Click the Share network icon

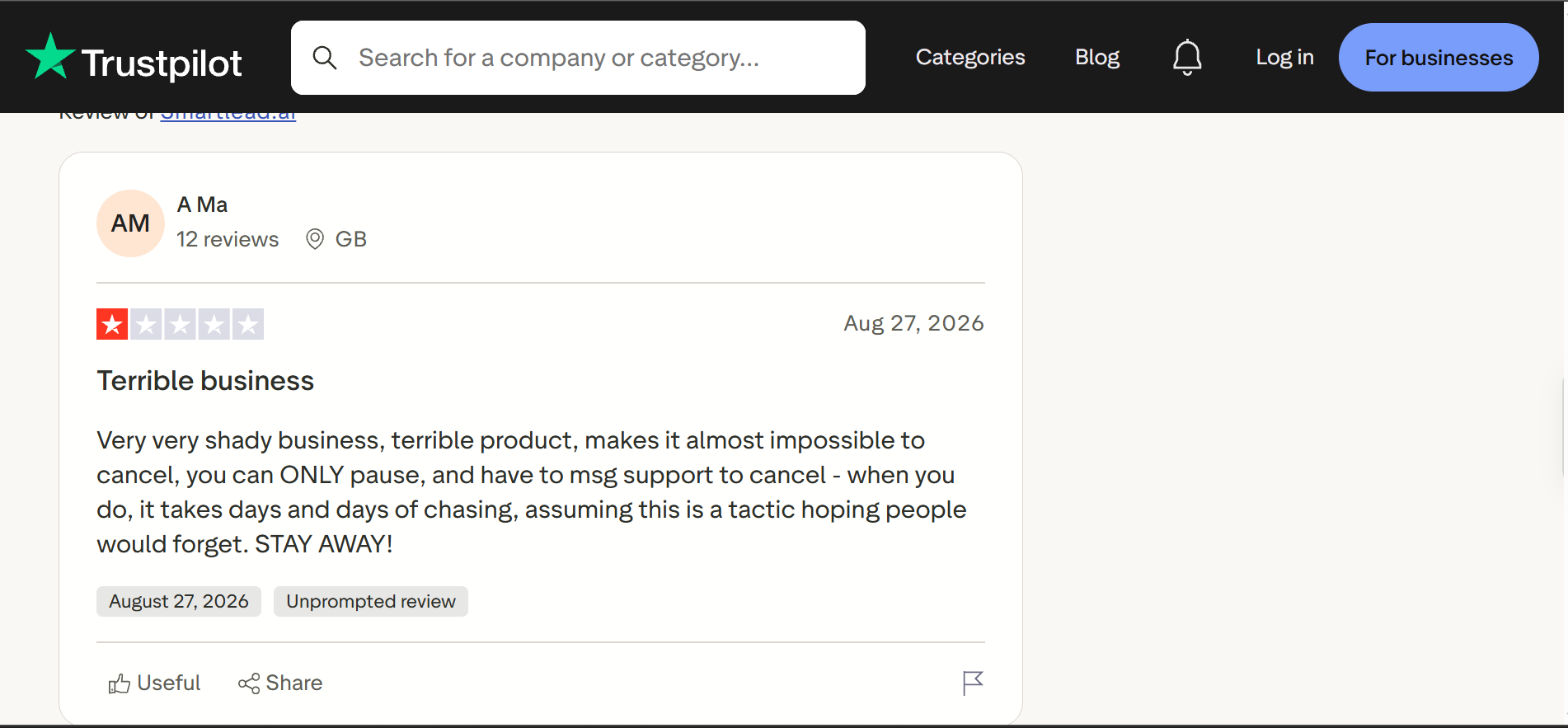(x=249, y=683)
